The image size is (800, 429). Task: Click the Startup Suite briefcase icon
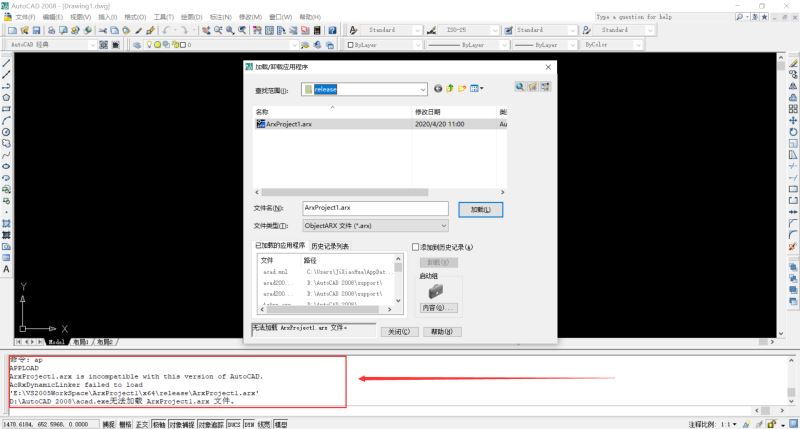436,291
